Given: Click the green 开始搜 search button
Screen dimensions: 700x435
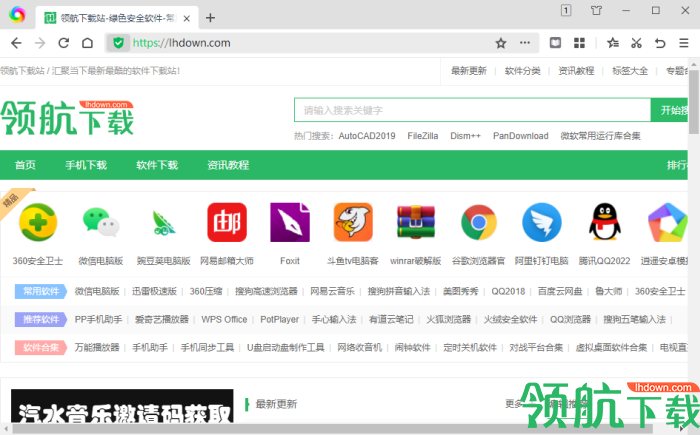Looking at the screenshot, I should [x=669, y=110].
